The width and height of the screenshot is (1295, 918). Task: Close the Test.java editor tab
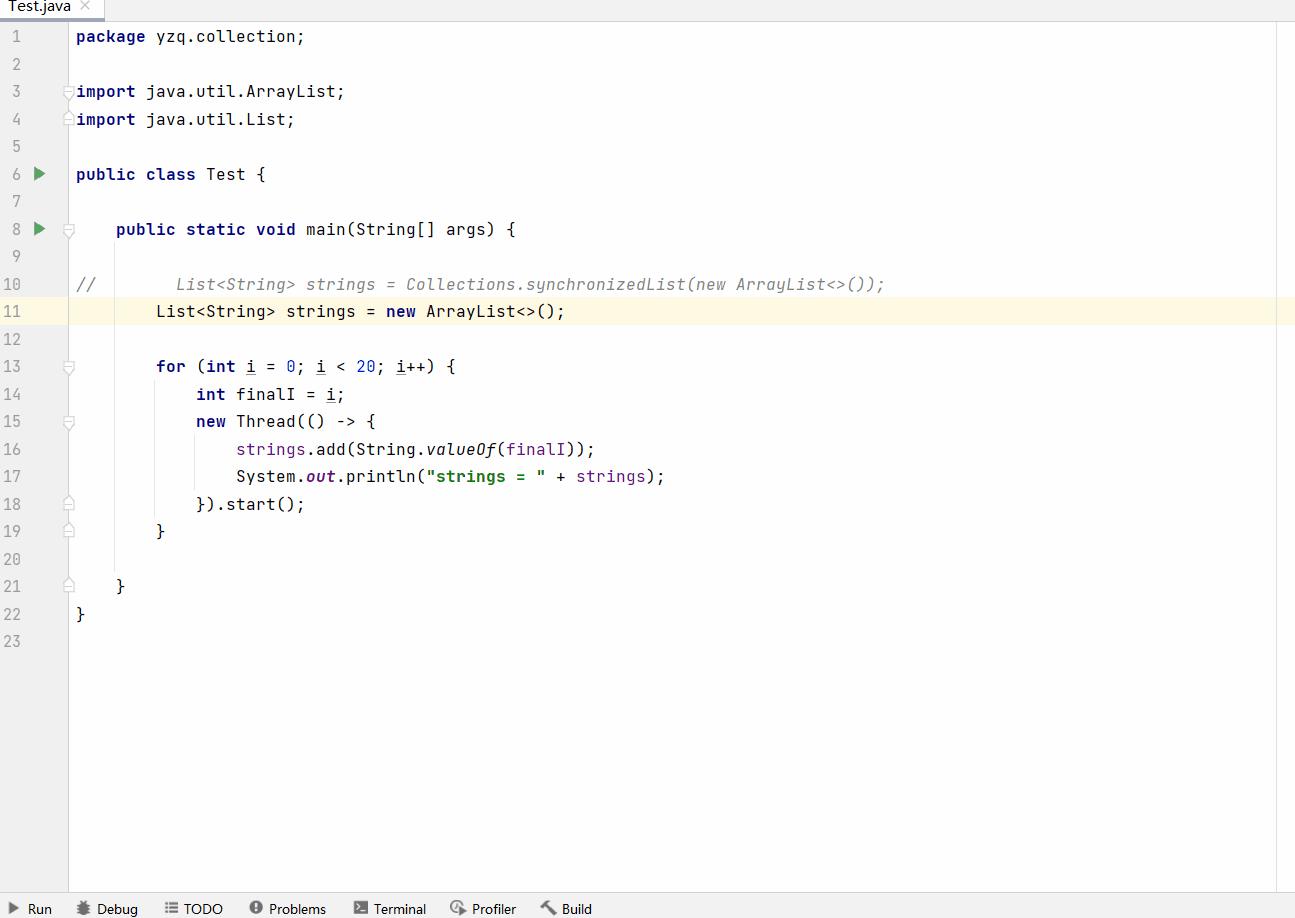coord(85,6)
